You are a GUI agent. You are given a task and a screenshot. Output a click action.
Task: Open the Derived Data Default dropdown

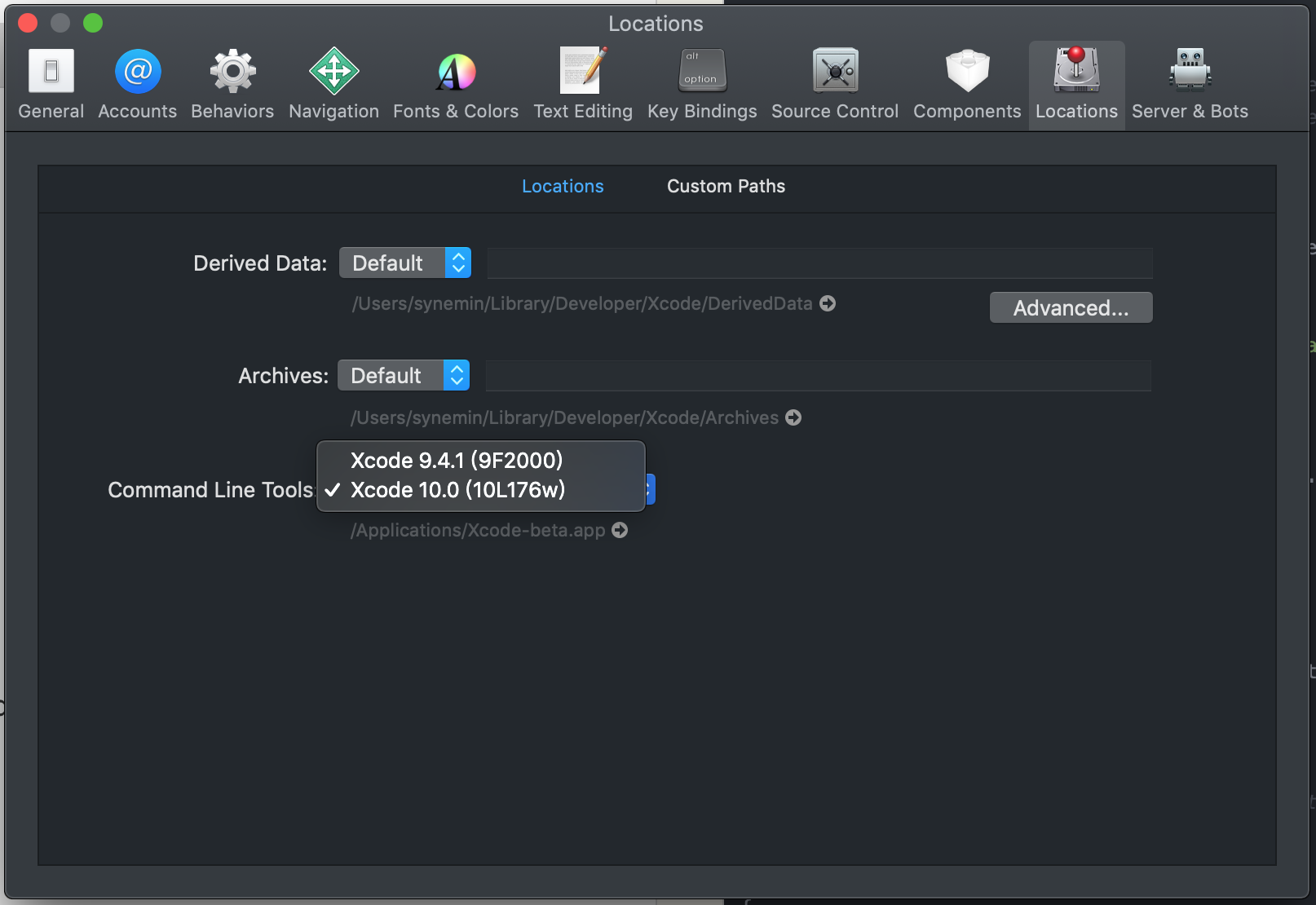[x=405, y=263]
